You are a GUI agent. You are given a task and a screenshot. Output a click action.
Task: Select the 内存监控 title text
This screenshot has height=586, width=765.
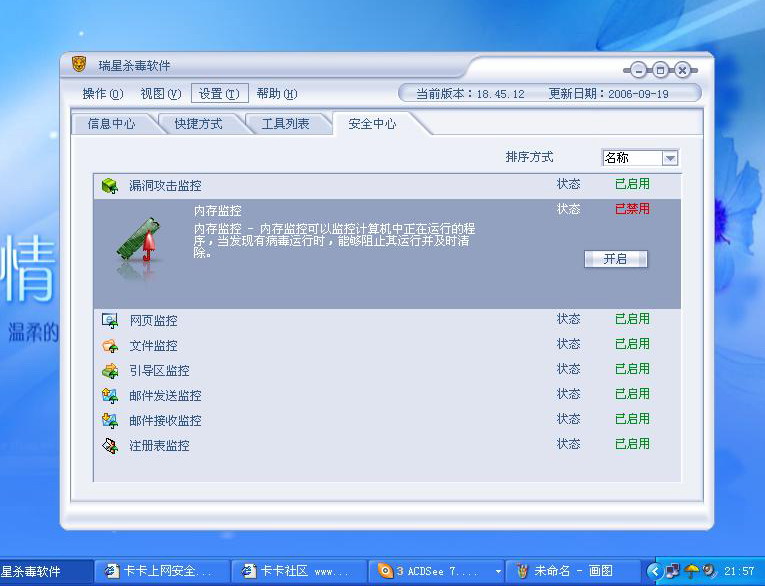218,211
